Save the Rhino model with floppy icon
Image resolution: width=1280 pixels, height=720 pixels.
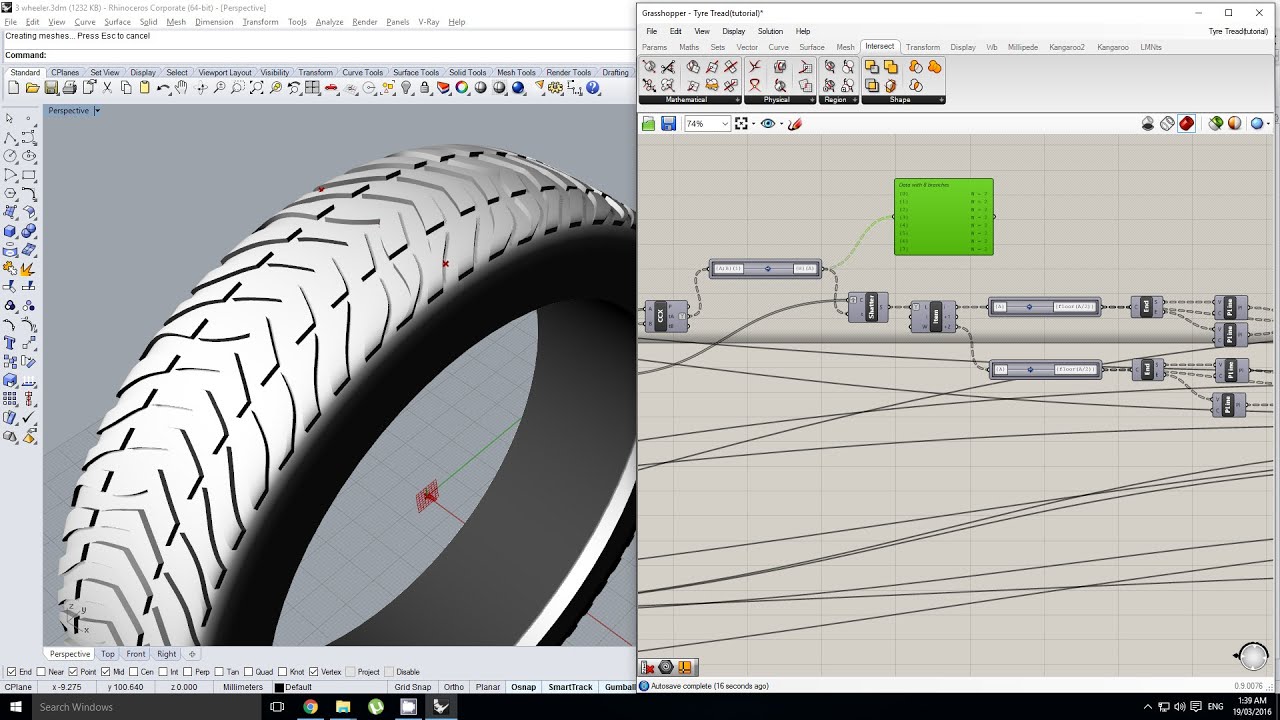pos(50,88)
